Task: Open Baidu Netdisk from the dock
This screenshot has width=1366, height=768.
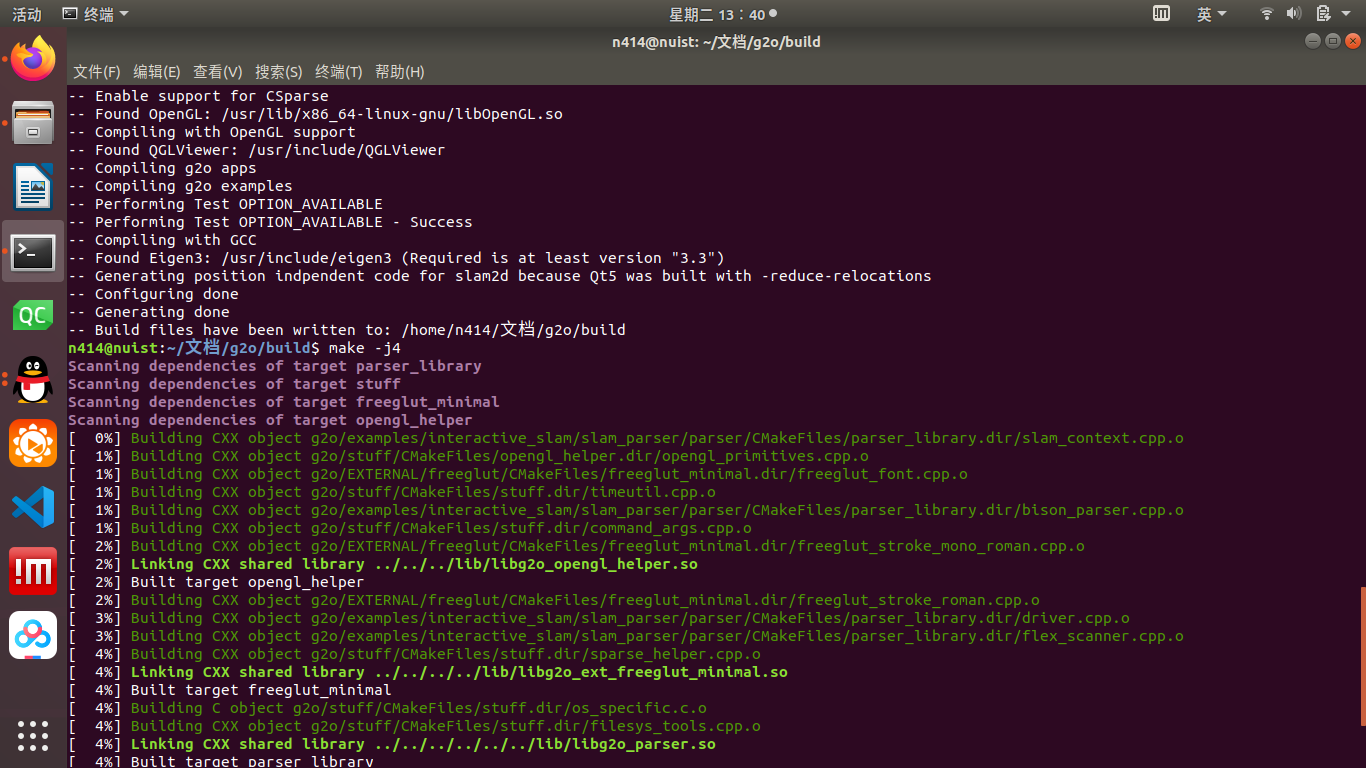Action: coord(33,635)
